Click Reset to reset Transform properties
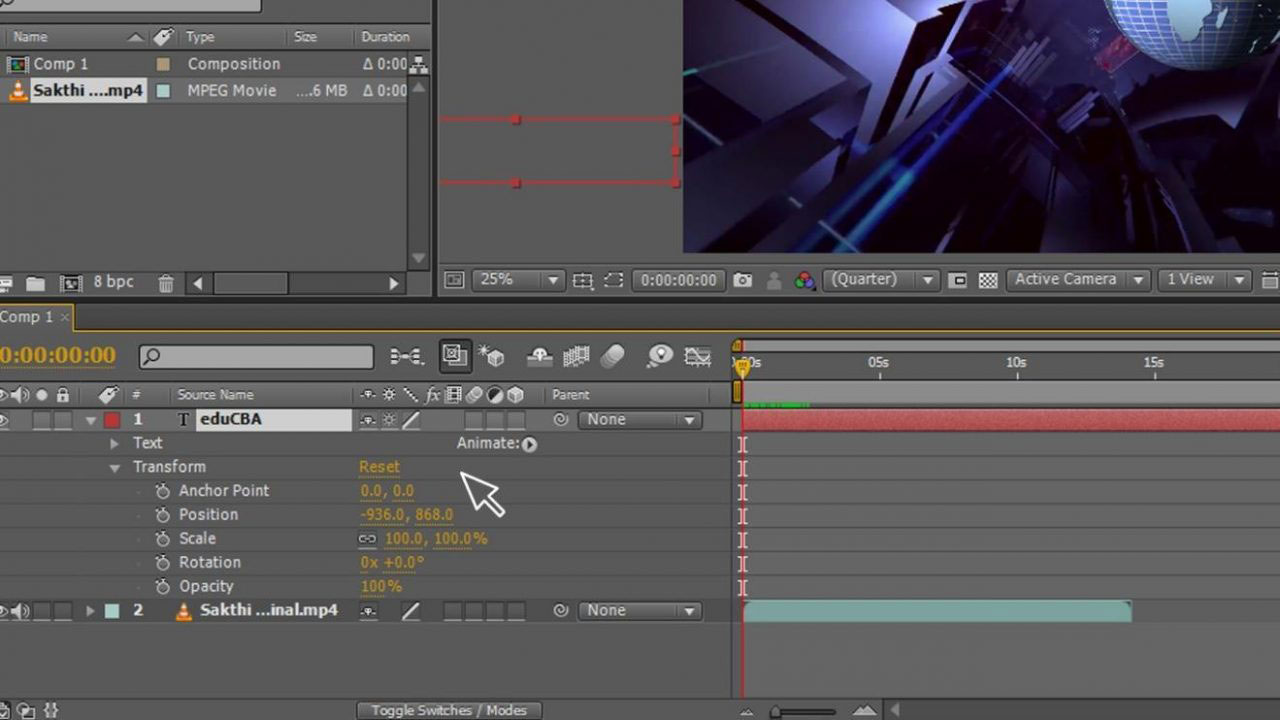 click(x=379, y=466)
